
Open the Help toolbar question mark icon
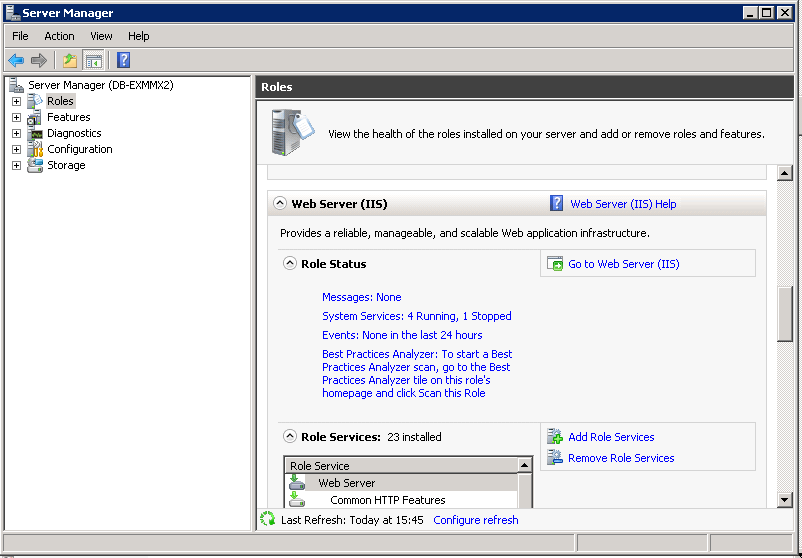(x=123, y=60)
